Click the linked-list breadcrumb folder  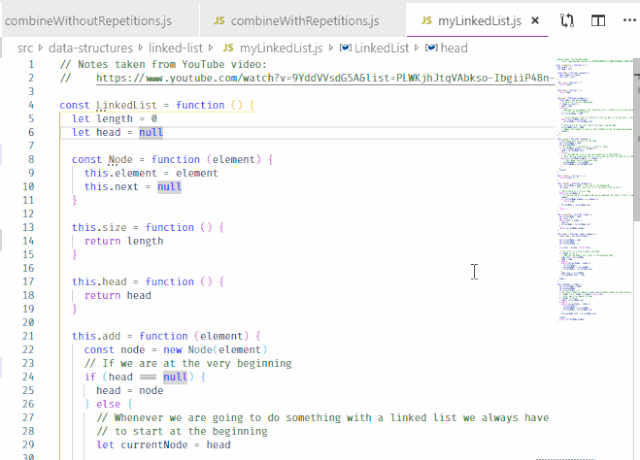click(176, 48)
